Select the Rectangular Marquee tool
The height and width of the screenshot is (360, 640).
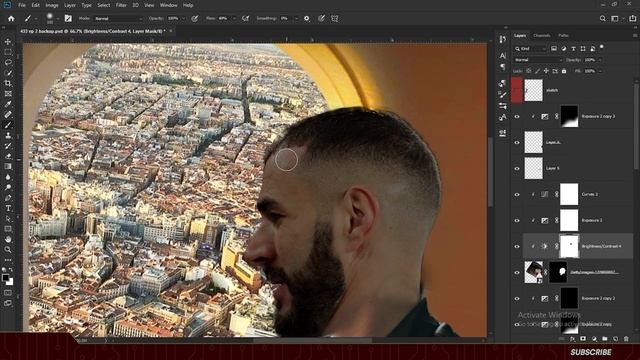click(8, 52)
